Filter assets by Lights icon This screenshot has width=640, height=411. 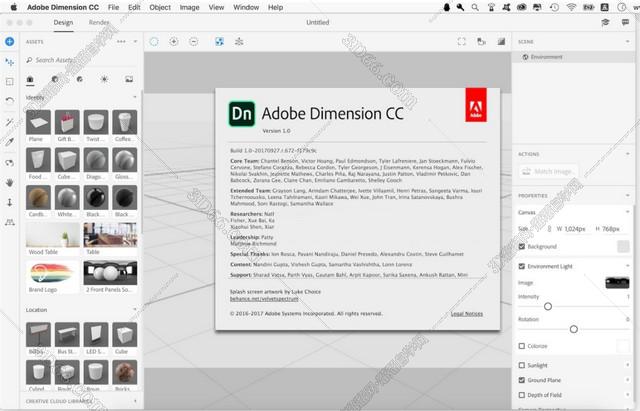(x=105, y=79)
